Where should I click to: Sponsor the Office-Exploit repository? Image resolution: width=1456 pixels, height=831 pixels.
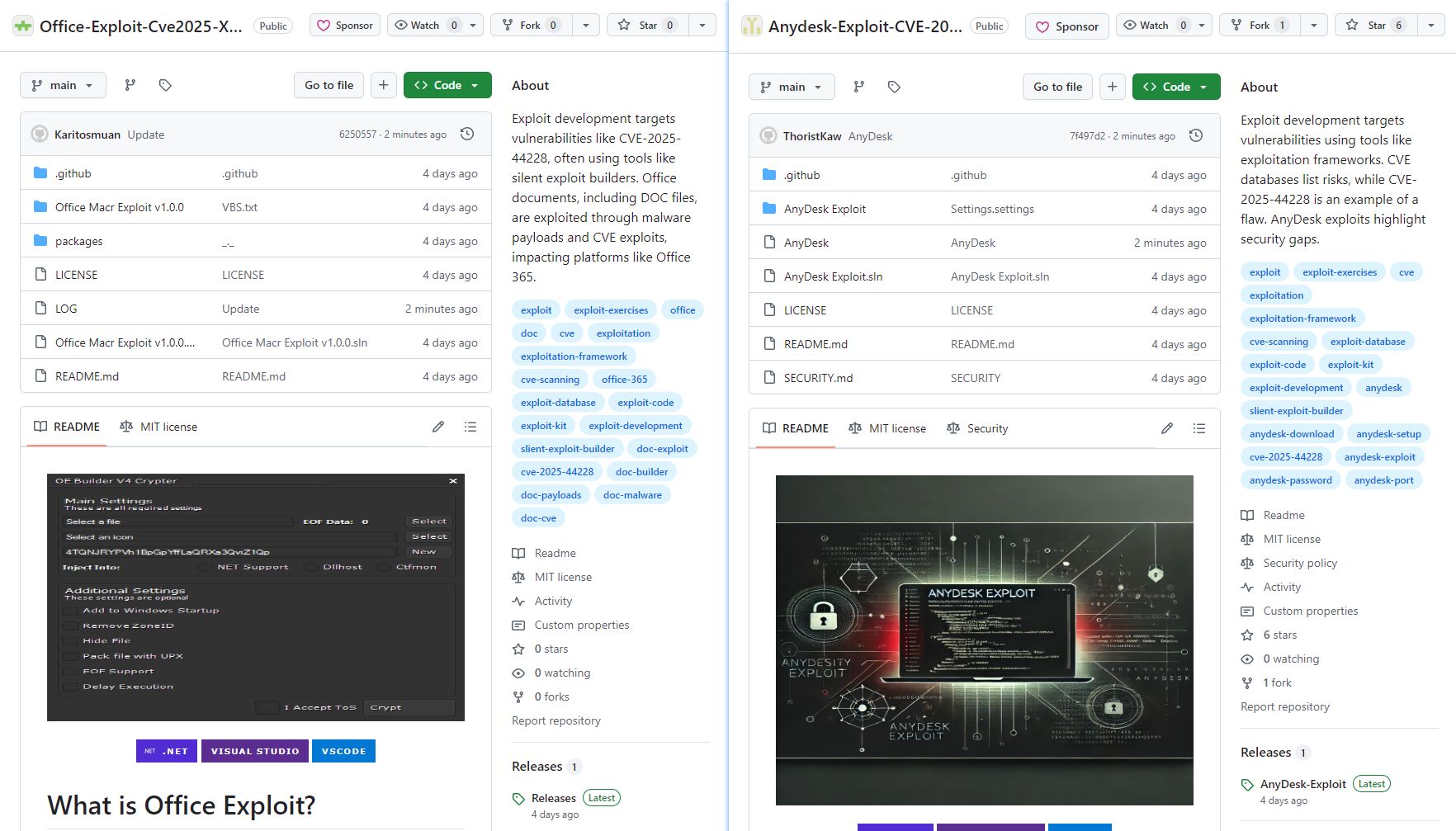click(x=345, y=25)
